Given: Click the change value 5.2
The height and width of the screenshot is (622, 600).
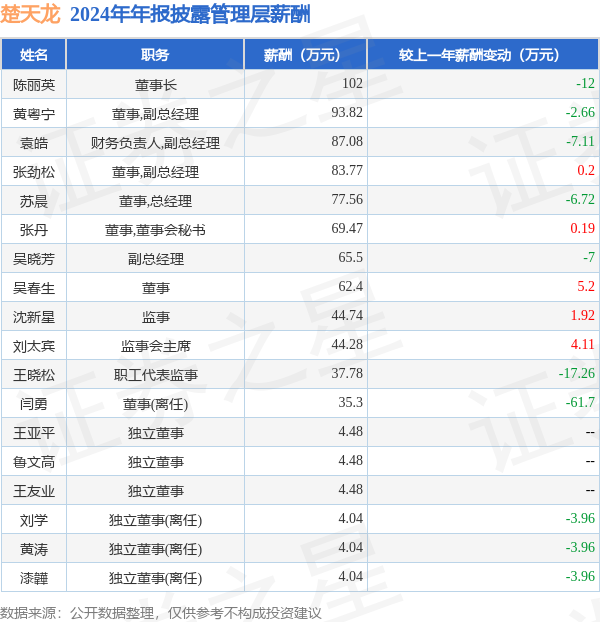Looking at the screenshot, I should tap(586, 286).
